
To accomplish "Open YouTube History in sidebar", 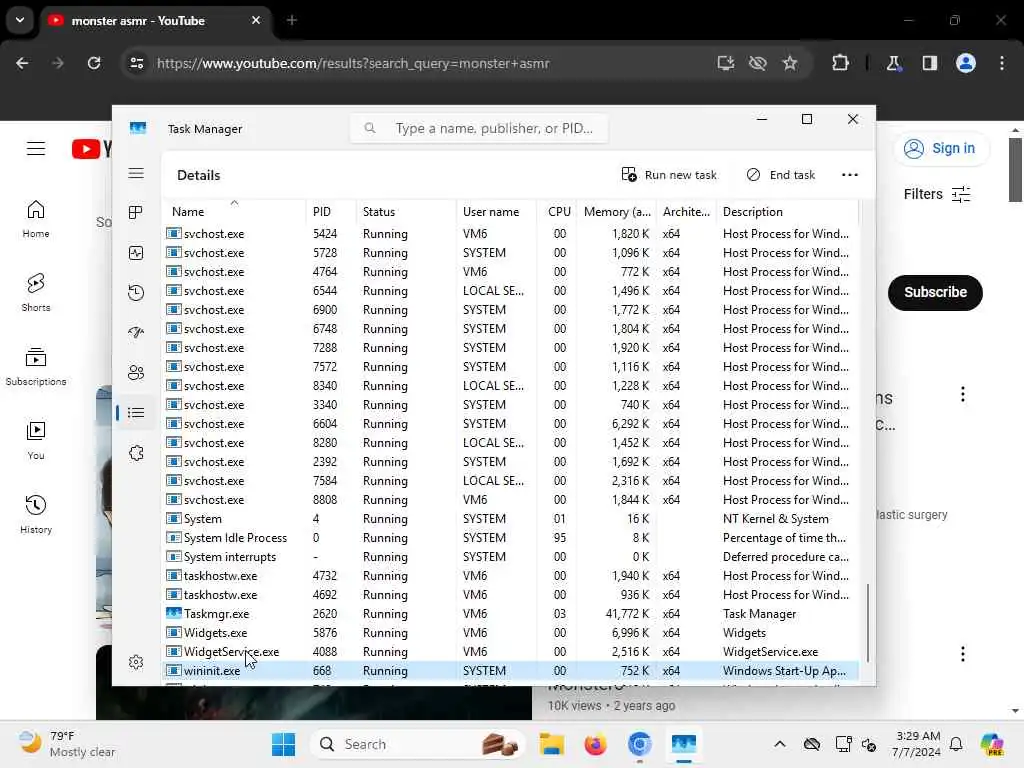I will tap(36, 515).
